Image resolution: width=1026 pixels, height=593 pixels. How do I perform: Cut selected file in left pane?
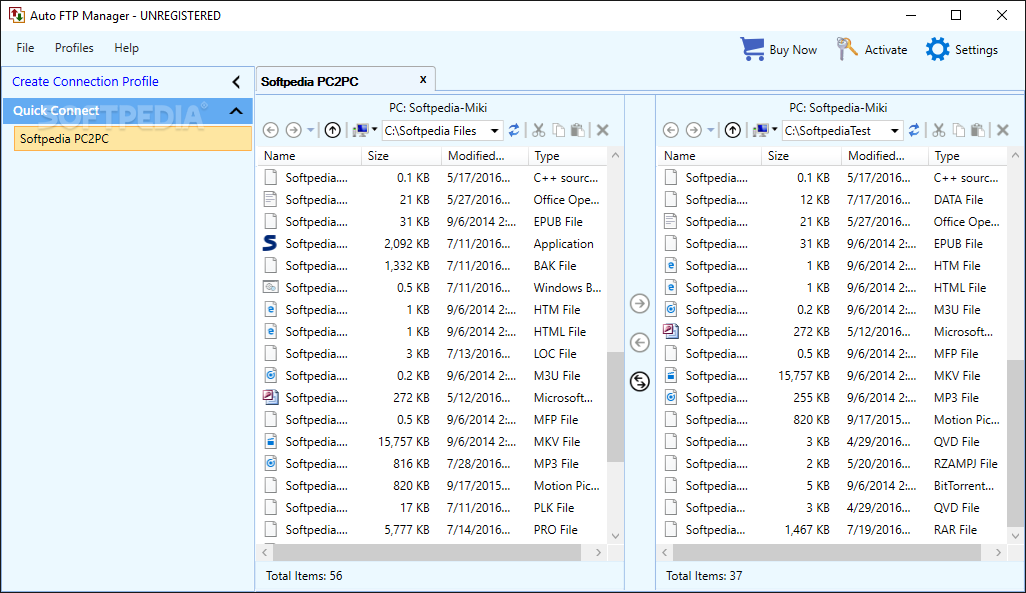point(539,130)
